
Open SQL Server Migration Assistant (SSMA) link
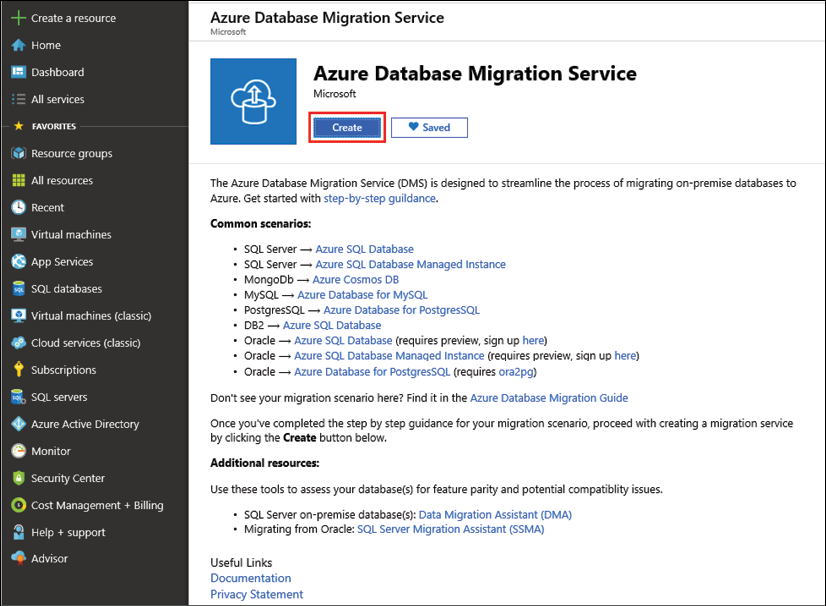click(450, 529)
